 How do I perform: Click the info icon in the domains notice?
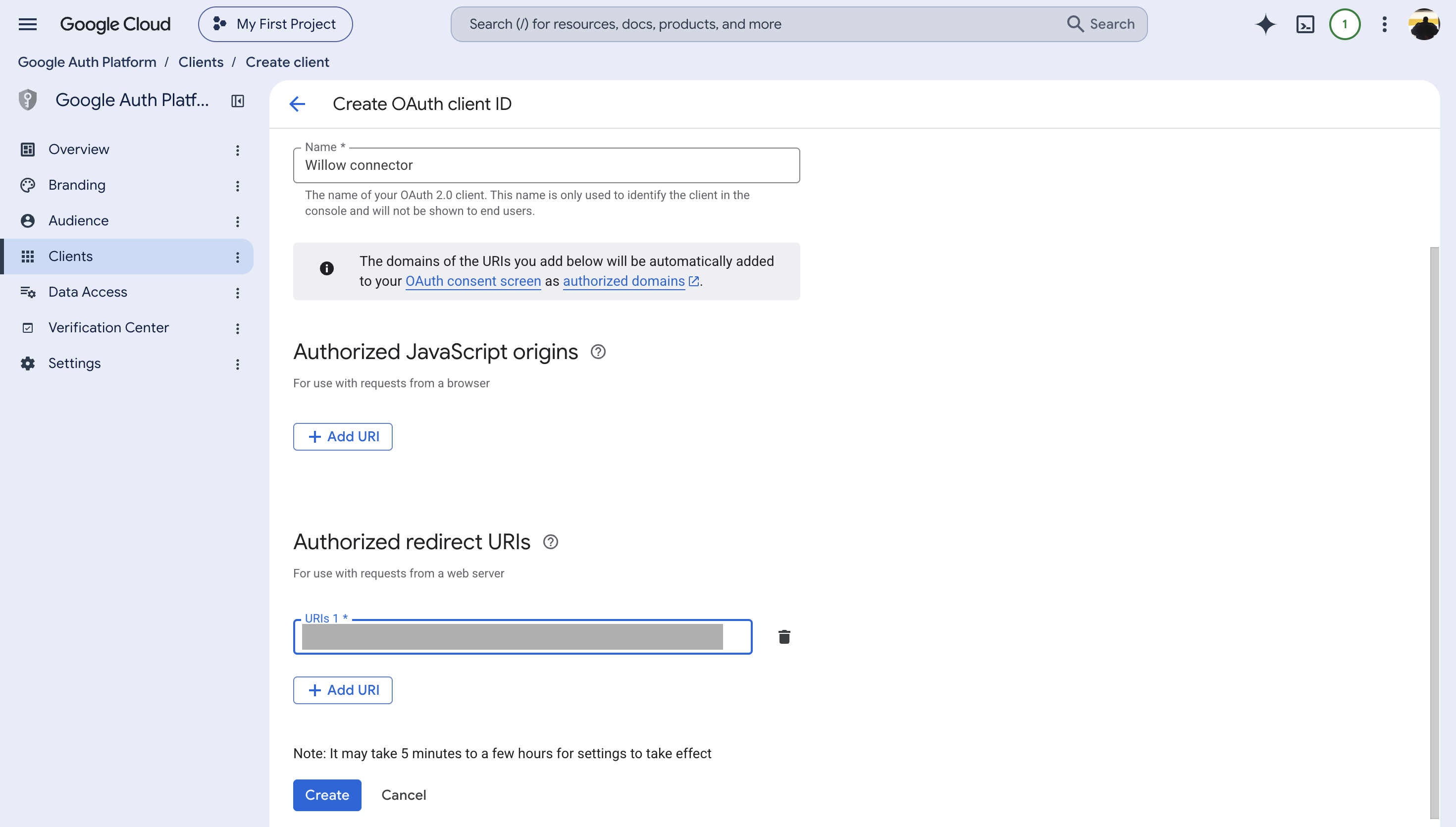[326, 269]
